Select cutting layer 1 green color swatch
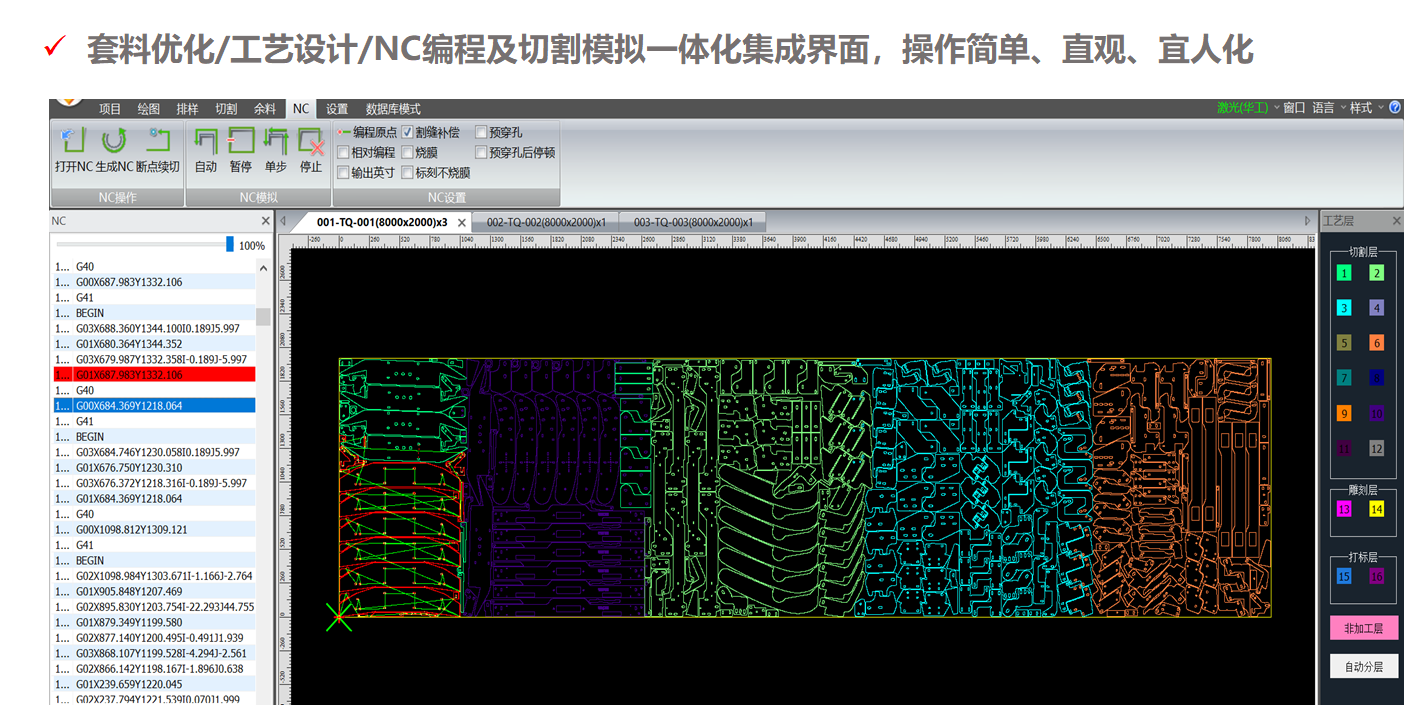The height and width of the screenshot is (723, 1425). click(x=1344, y=273)
